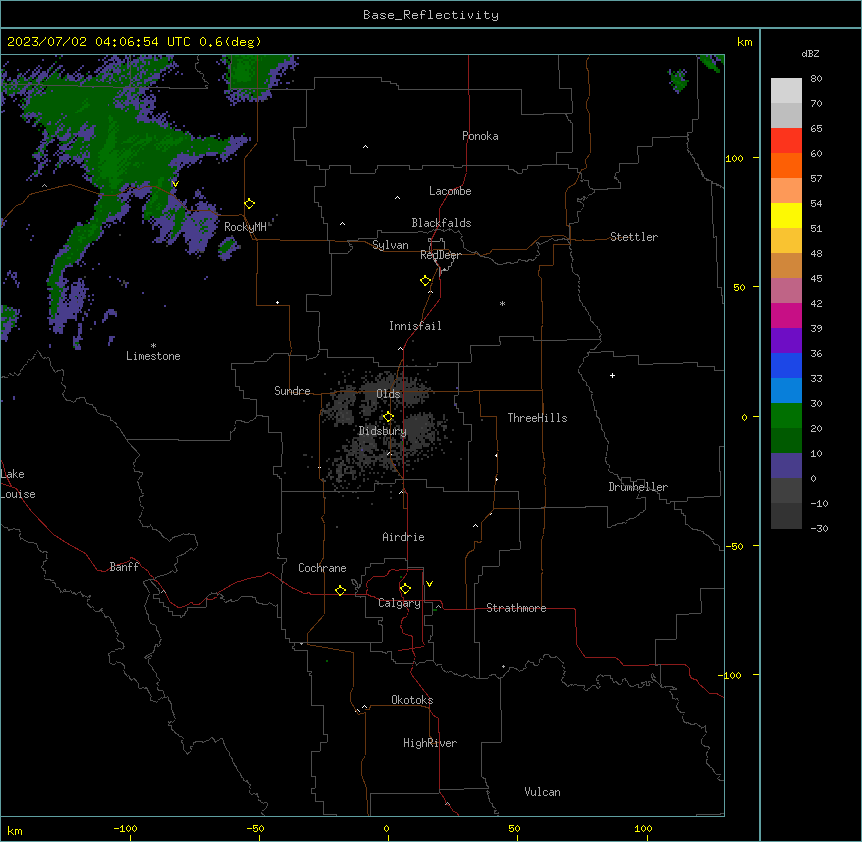Click the Stettler label
Image resolution: width=862 pixels, height=842 pixels.
pos(634,237)
